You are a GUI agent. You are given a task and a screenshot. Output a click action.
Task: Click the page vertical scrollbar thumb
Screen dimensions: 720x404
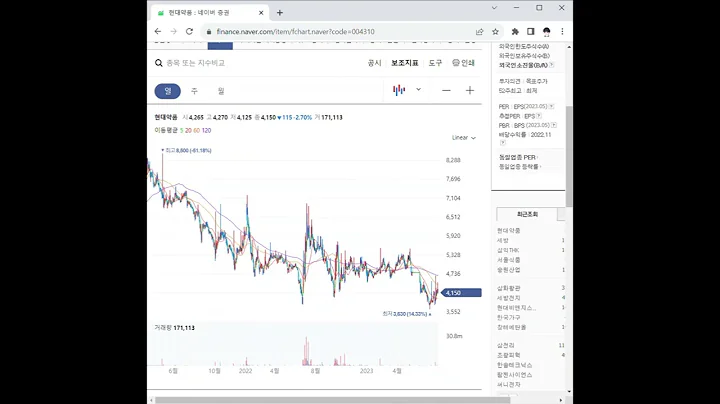click(569, 156)
